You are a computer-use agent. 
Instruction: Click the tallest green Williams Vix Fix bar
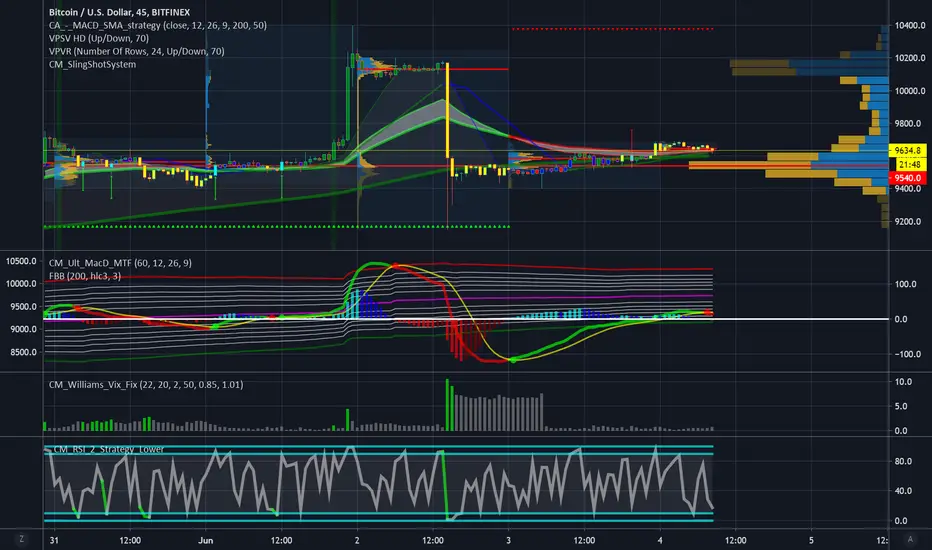tap(448, 405)
